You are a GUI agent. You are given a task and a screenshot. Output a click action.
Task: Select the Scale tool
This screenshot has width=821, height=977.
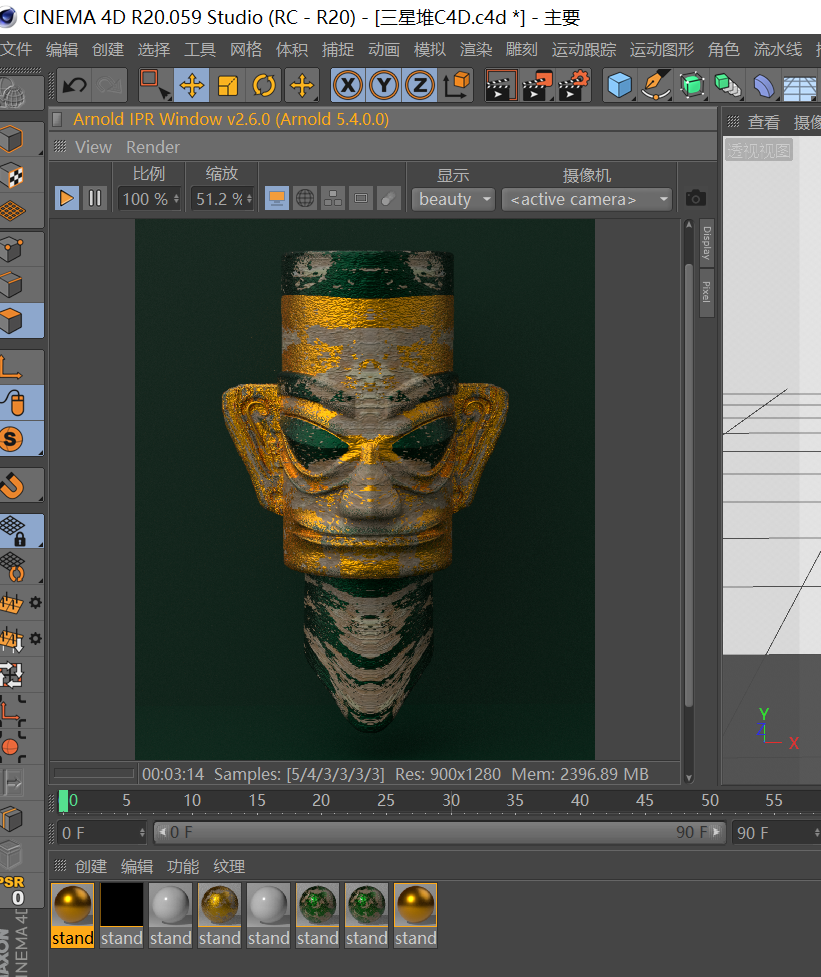coord(227,87)
